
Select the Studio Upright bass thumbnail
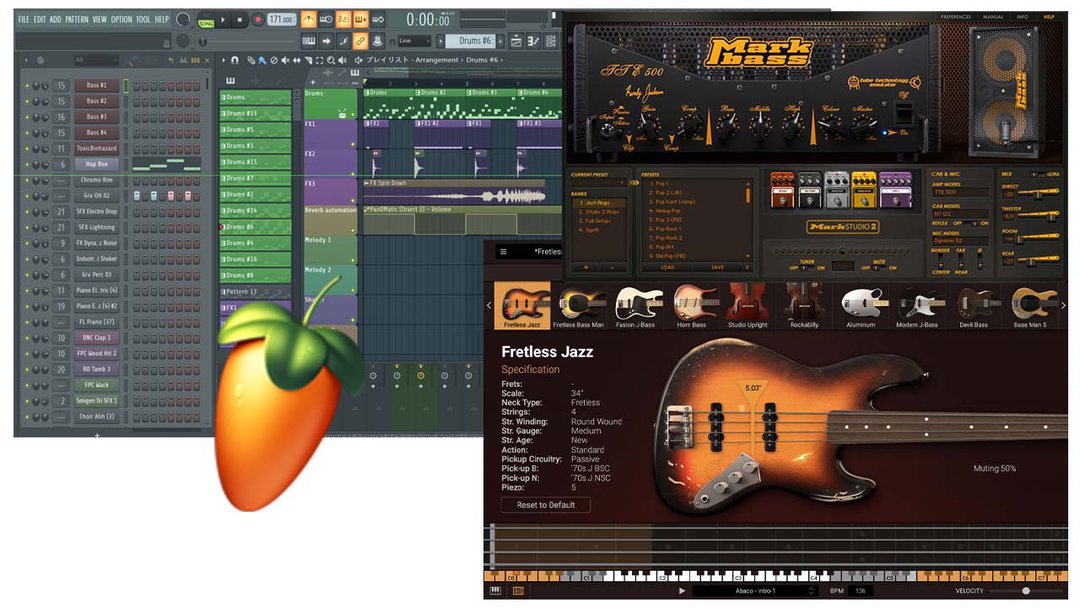coord(748,305)
